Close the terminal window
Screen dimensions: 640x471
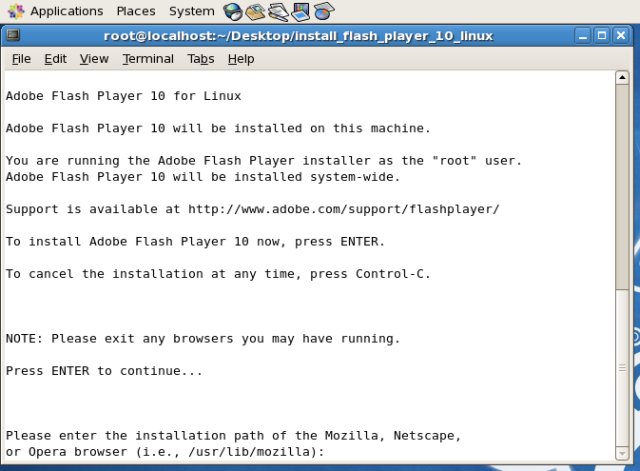620,36
